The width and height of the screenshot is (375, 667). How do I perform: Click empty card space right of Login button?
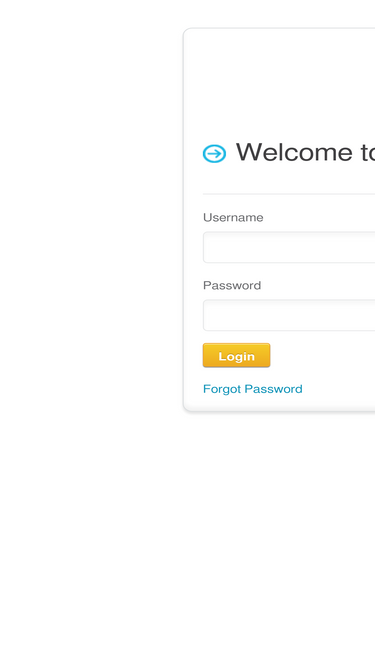pyautogui.click(x=323, y=355)
